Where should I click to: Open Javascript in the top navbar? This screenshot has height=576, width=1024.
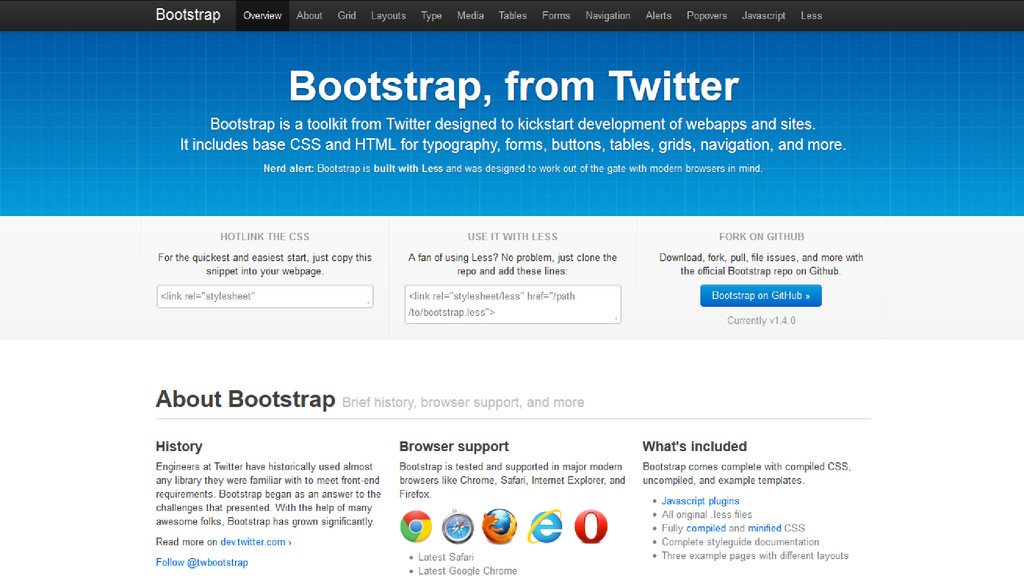tap(763, 16)
